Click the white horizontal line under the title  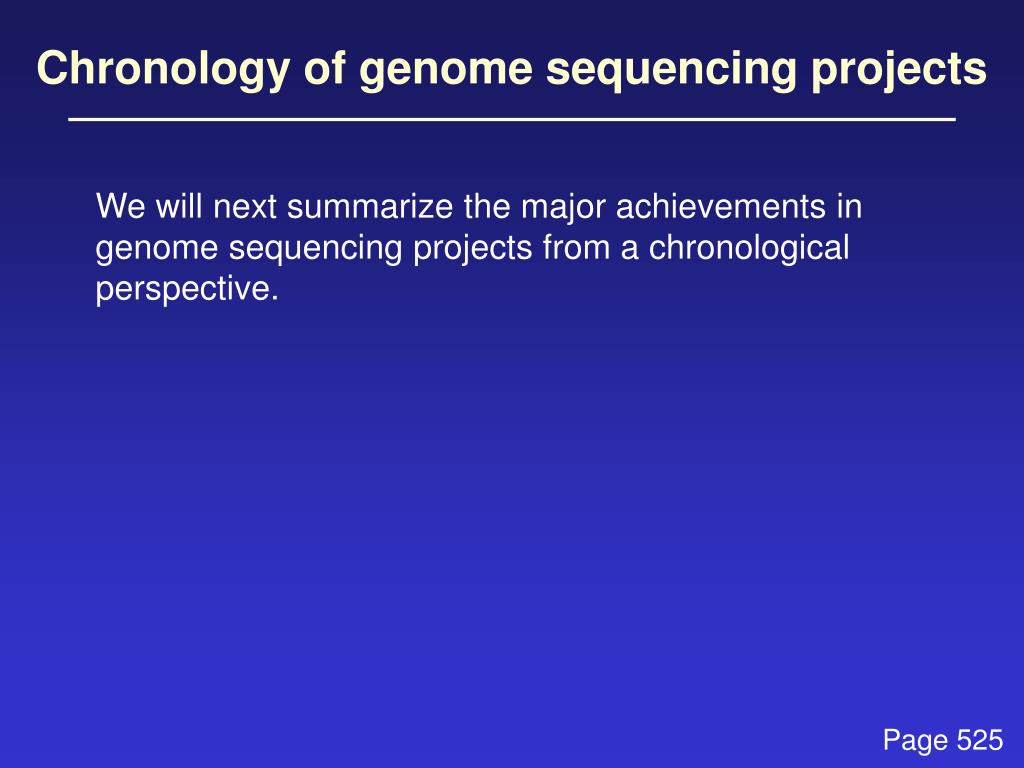[512, 120]
